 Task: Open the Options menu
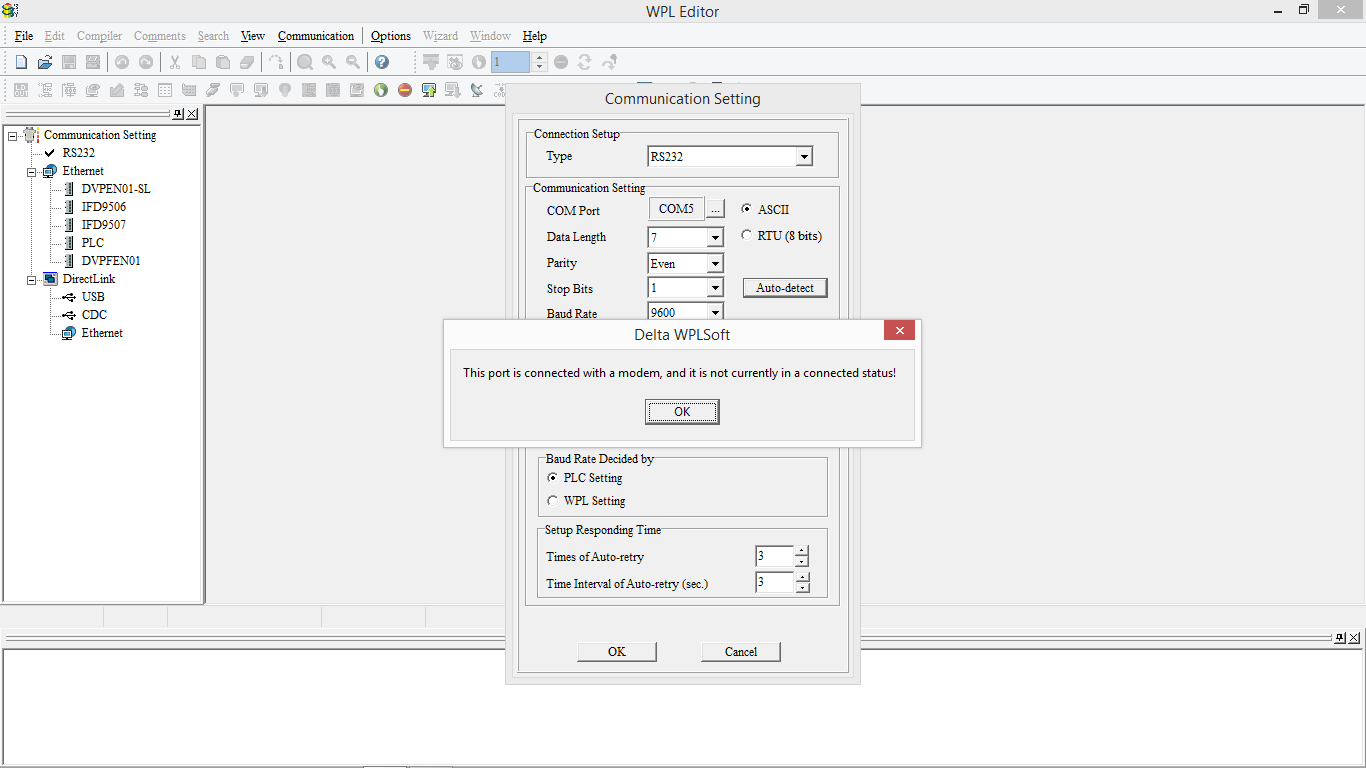click(x=391, y=36)
